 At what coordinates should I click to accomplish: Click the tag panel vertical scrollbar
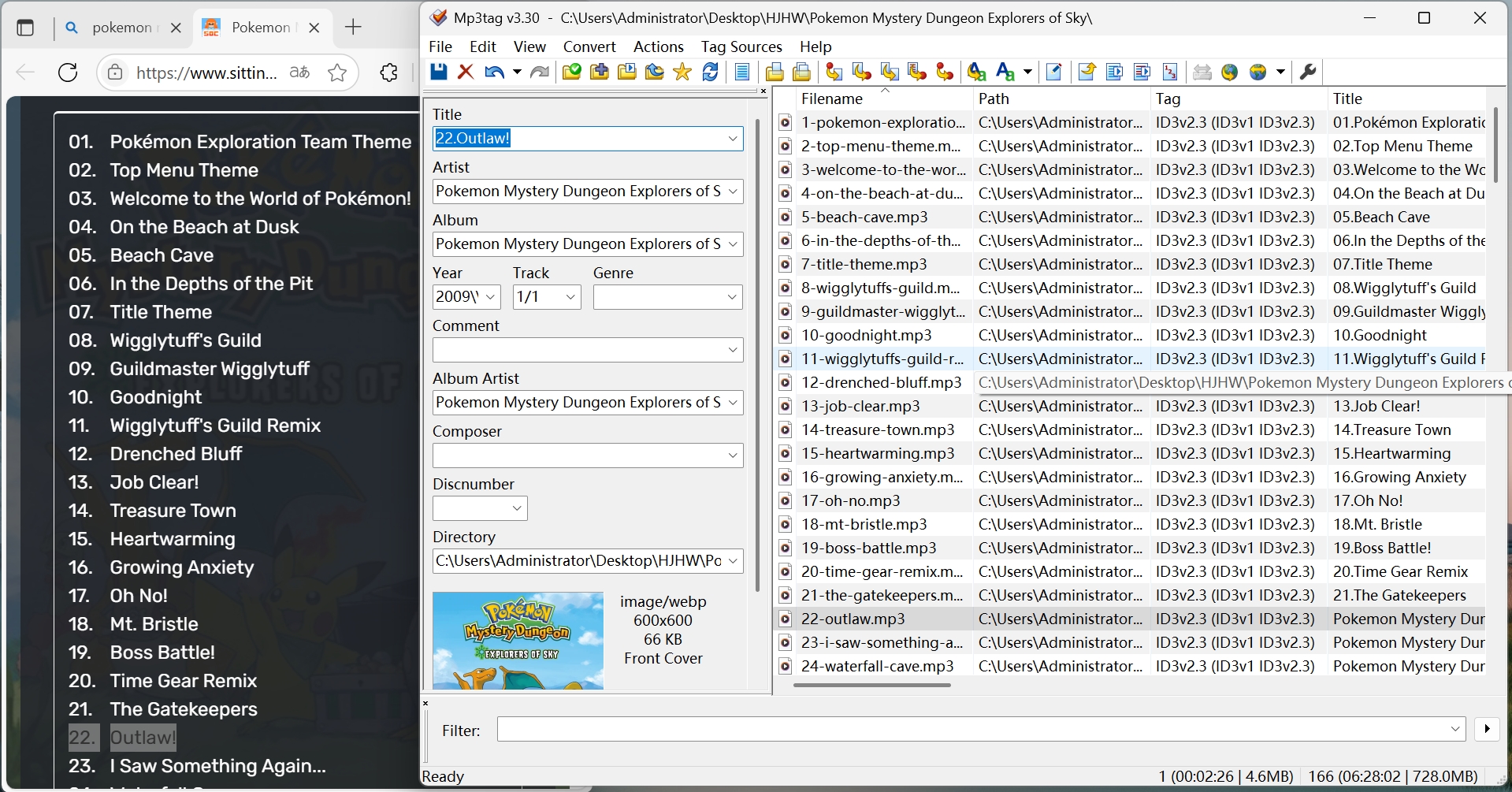point(757,355)
